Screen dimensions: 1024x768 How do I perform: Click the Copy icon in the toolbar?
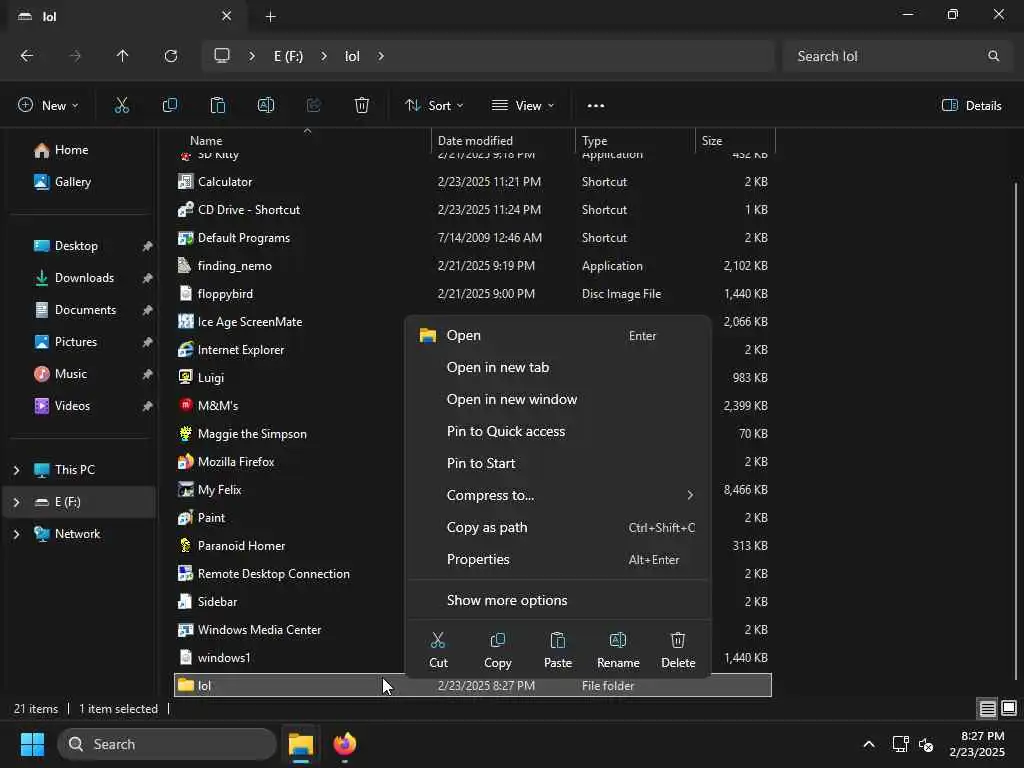tap(170, 105)
